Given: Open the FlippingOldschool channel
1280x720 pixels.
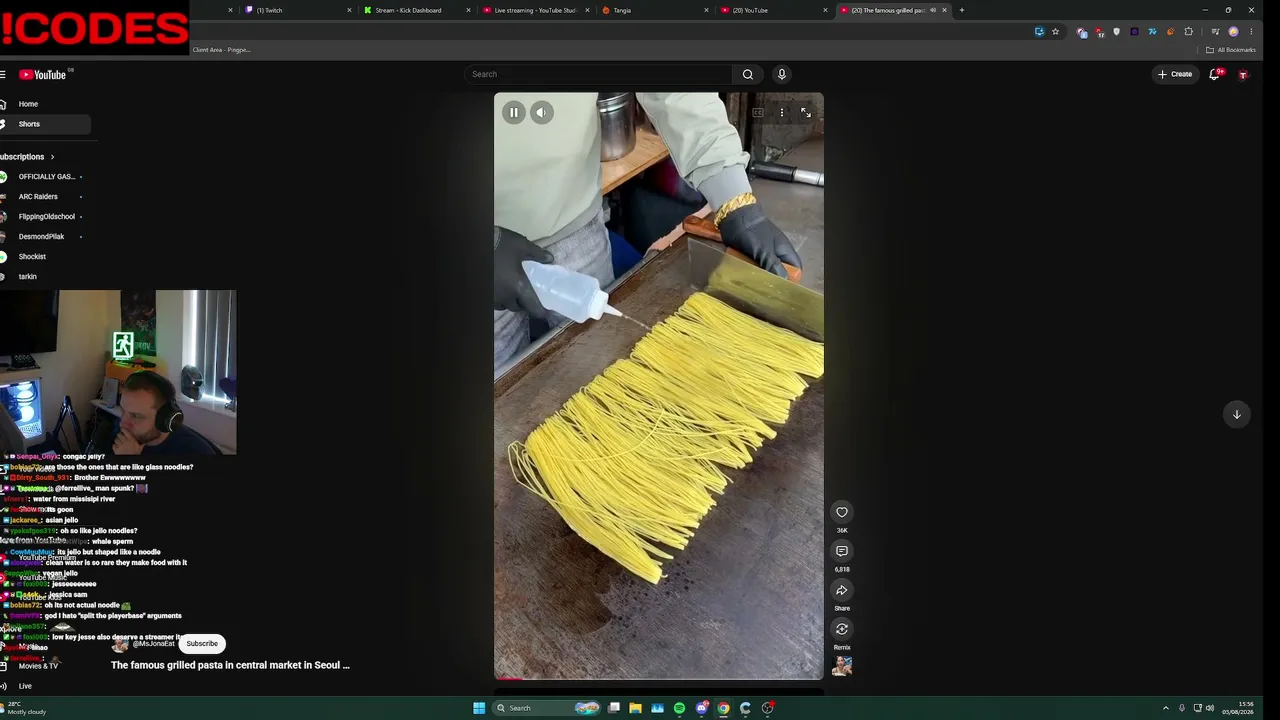Looking at the screenshot, I should click(x=45, y=217).
